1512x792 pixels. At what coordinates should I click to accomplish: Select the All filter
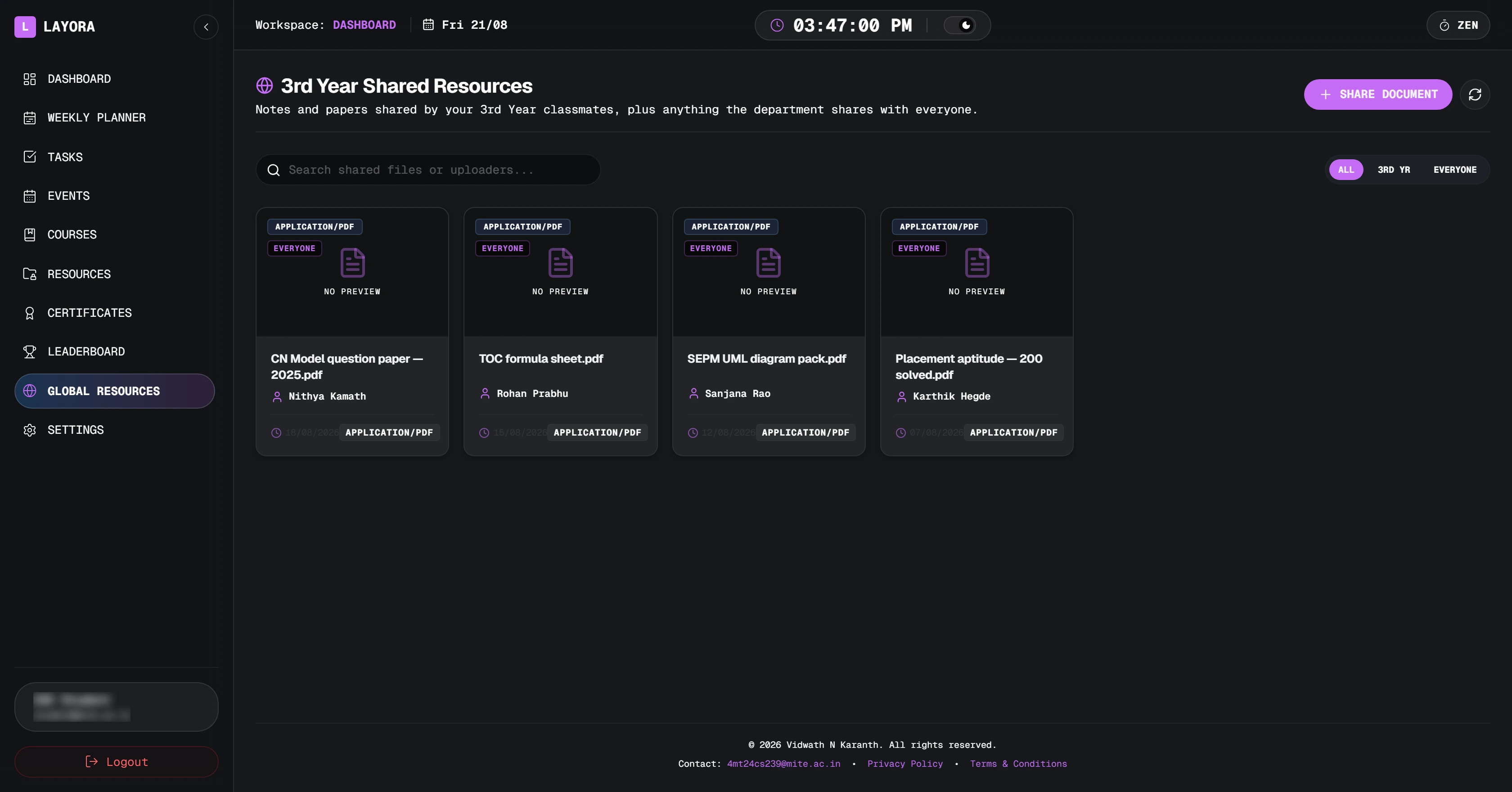(x=1346, y=170)
